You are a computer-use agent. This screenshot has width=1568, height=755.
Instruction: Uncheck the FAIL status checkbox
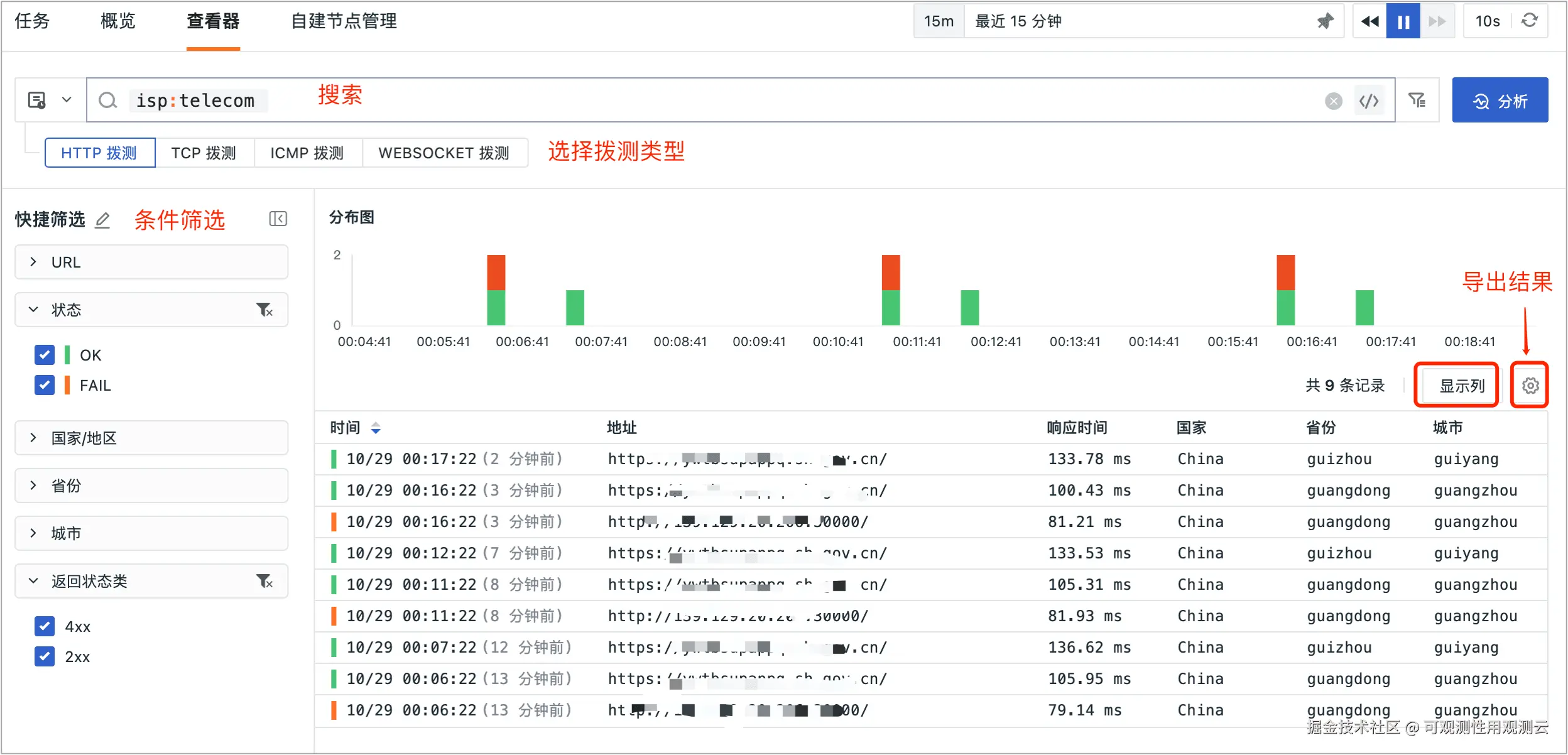(x=45, y=385)
